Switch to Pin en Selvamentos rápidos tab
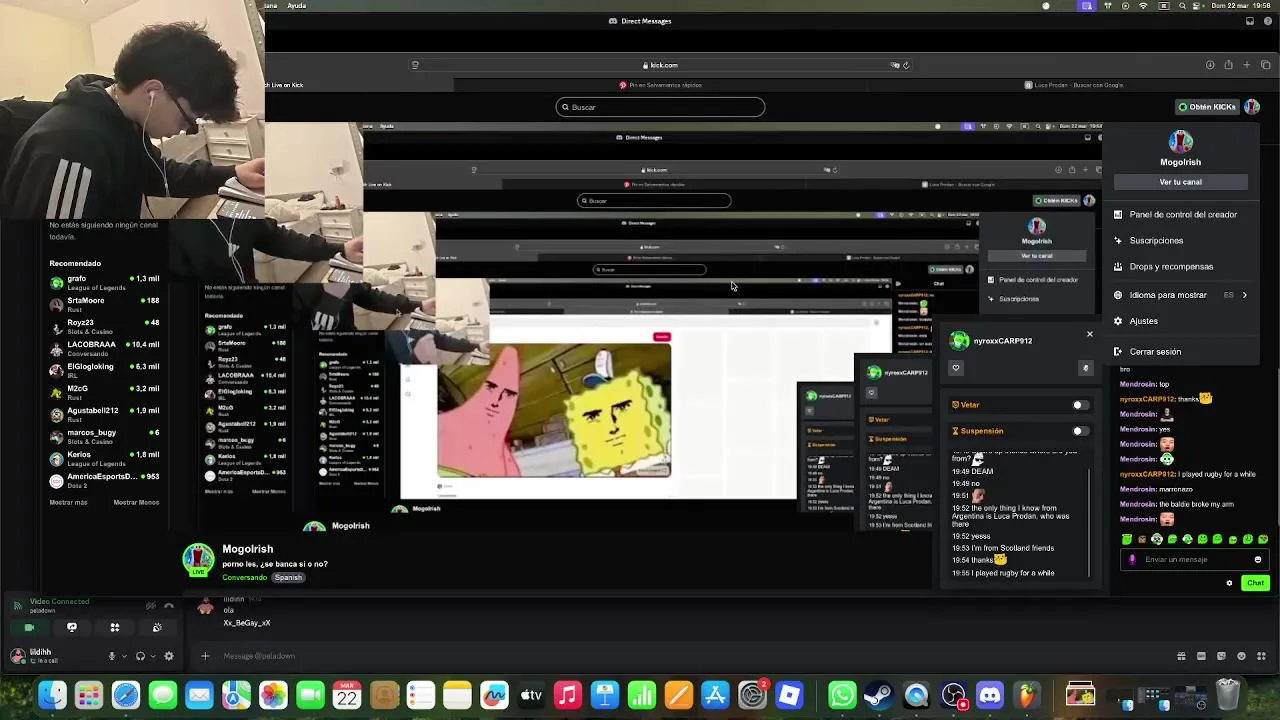This screenshot has width=1280, height=720. [x=660, y=85]
